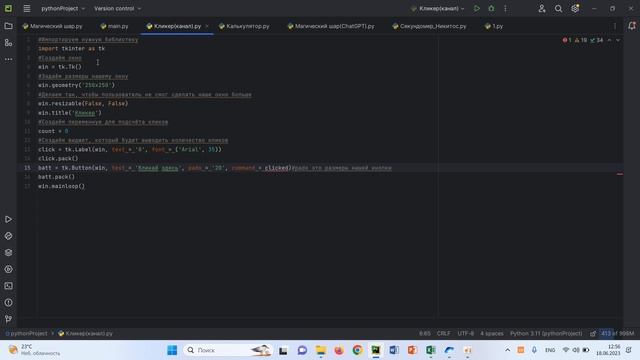The height and width of the screenshot is (360, 640).
Task: Open Search Everywhere magnifier
Action: [558, 9]
